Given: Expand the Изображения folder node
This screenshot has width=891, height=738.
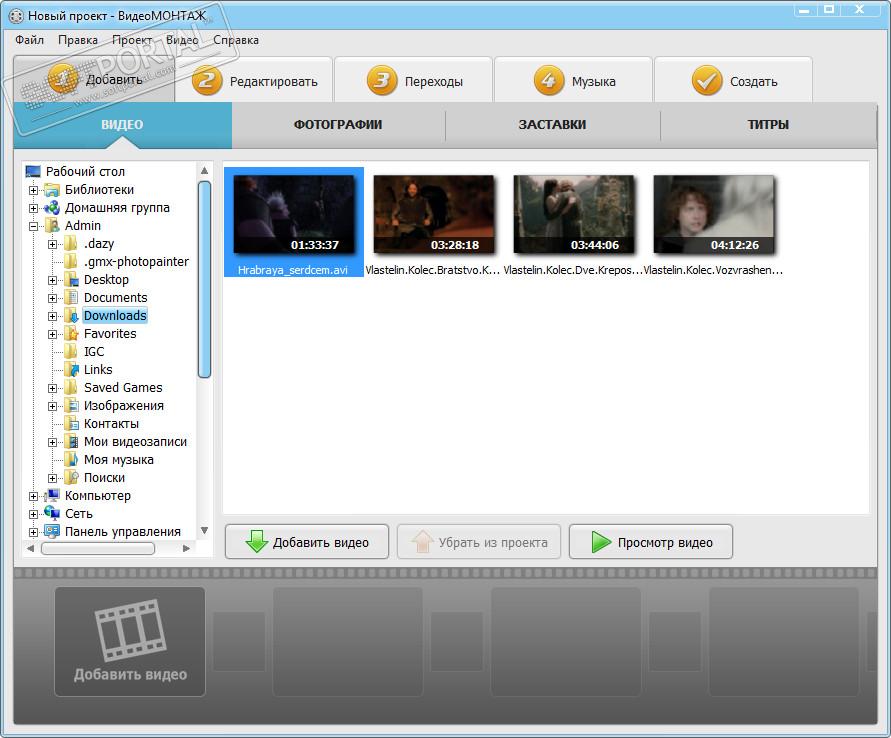Looking at the screenshot, I should [52, 406].
